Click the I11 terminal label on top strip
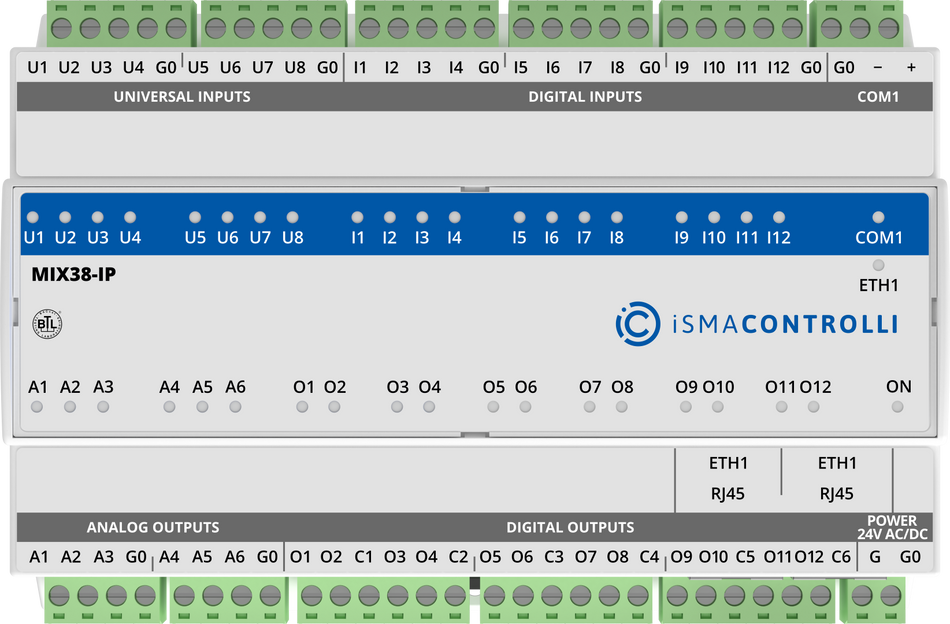Screen dimensions: 950x624 [x=746, y=67]
